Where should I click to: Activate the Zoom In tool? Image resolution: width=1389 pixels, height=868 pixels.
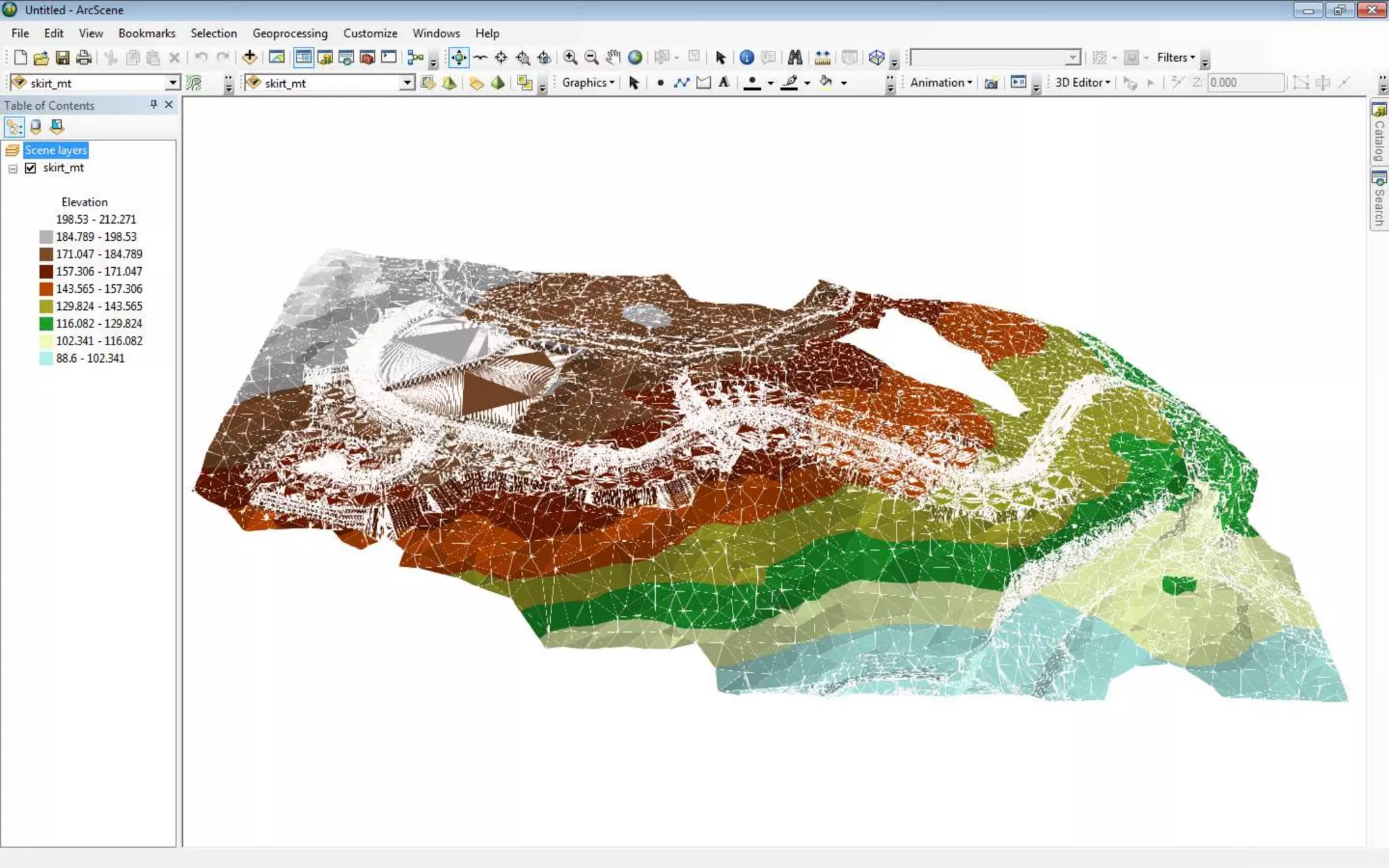[x=570, y=58]
